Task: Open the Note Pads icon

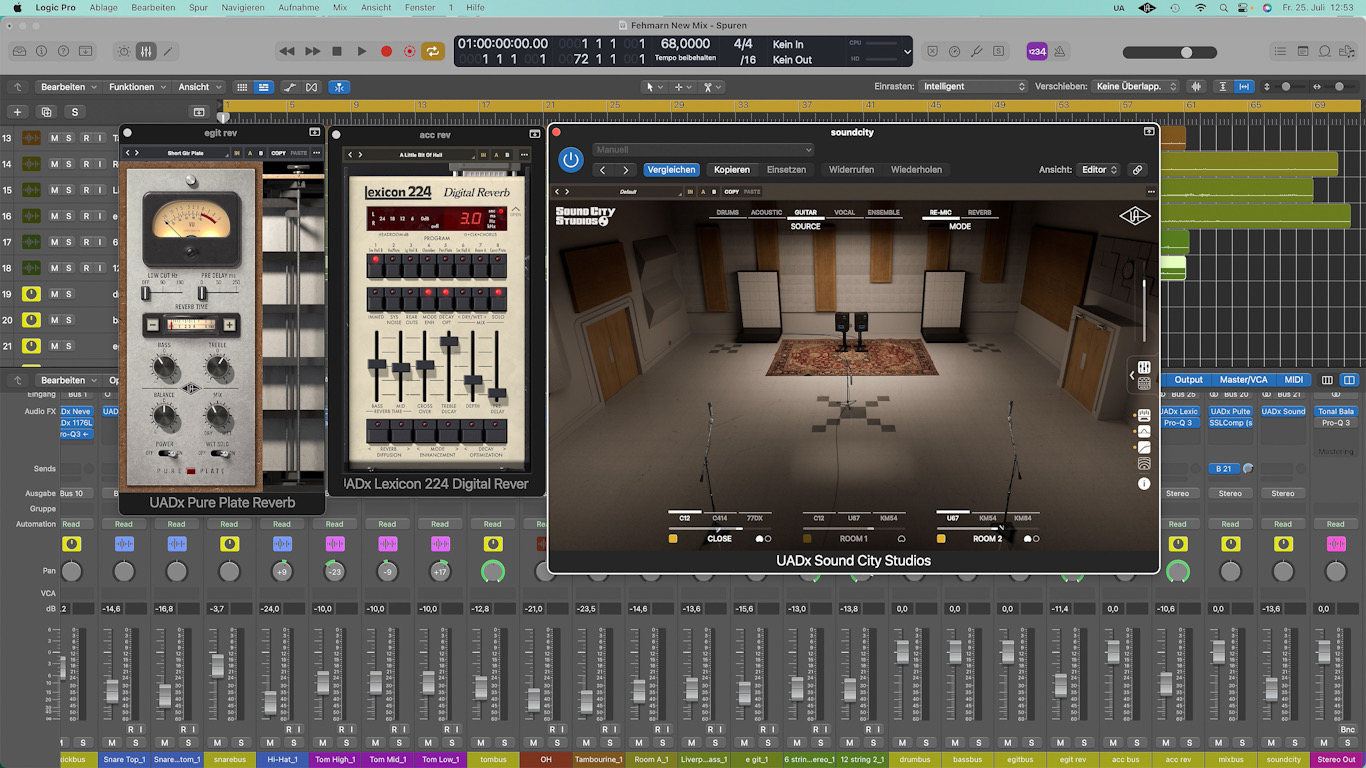Action: (x=1303, y=51)
